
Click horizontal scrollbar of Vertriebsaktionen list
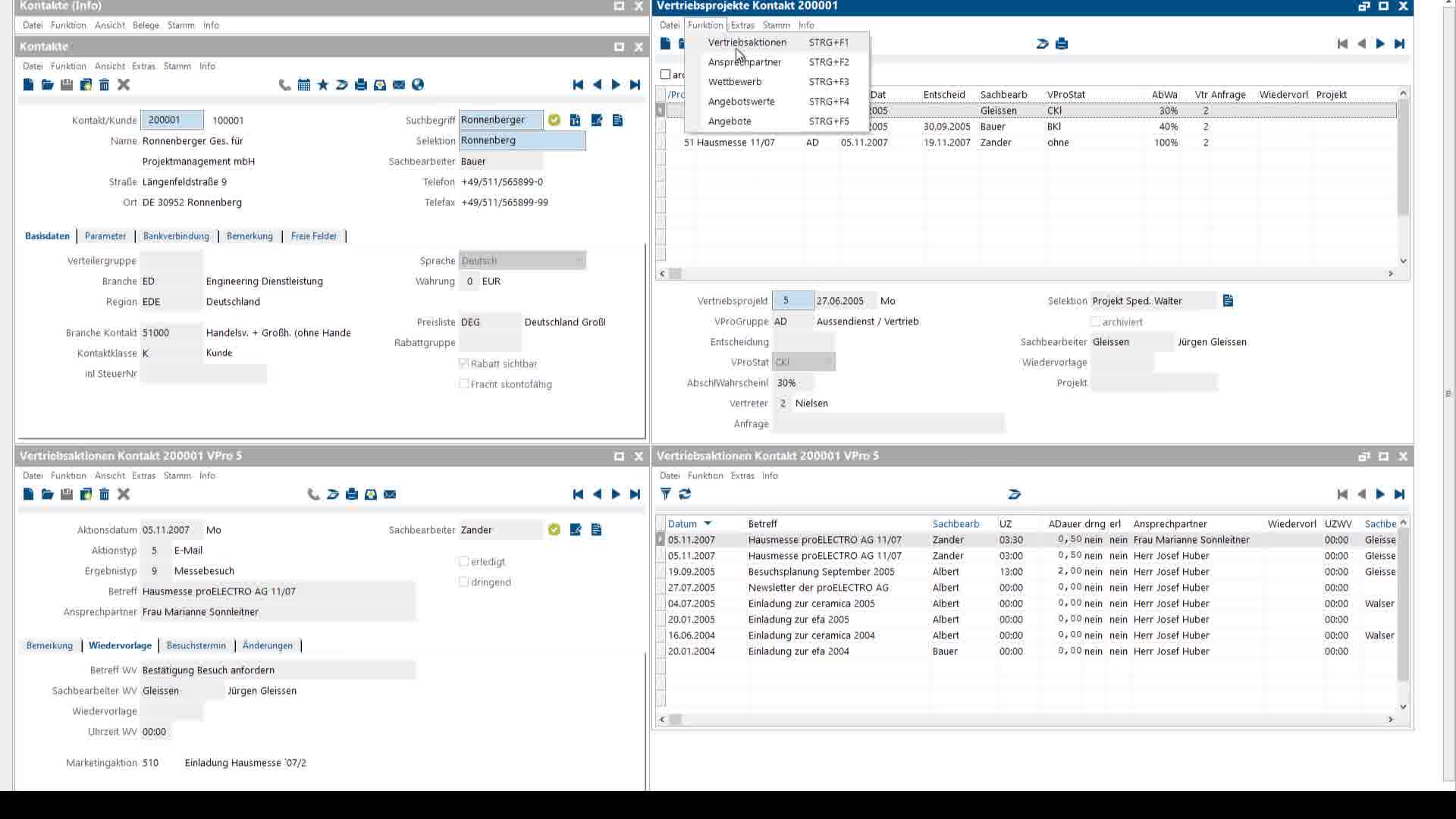tap(1026, 719)
